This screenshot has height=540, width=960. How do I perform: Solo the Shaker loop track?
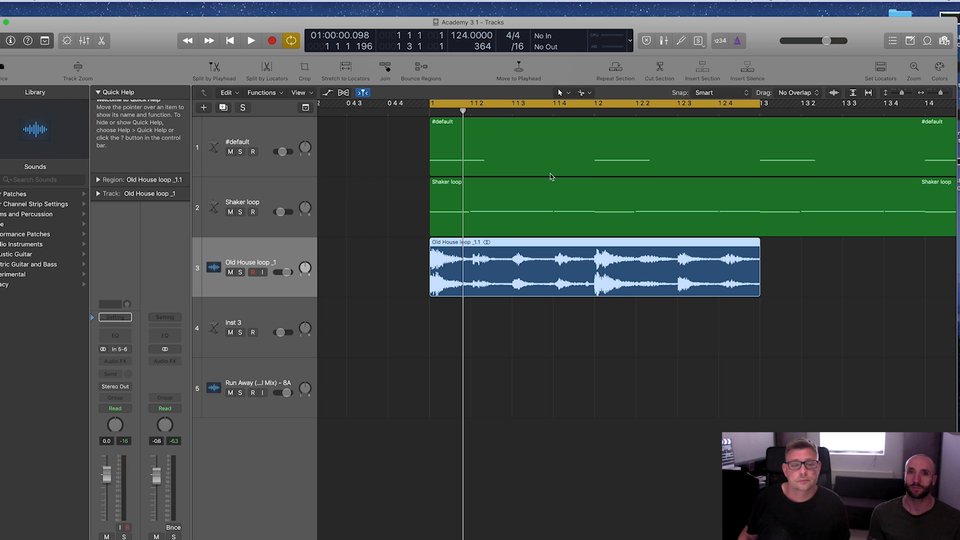[241, 212]
